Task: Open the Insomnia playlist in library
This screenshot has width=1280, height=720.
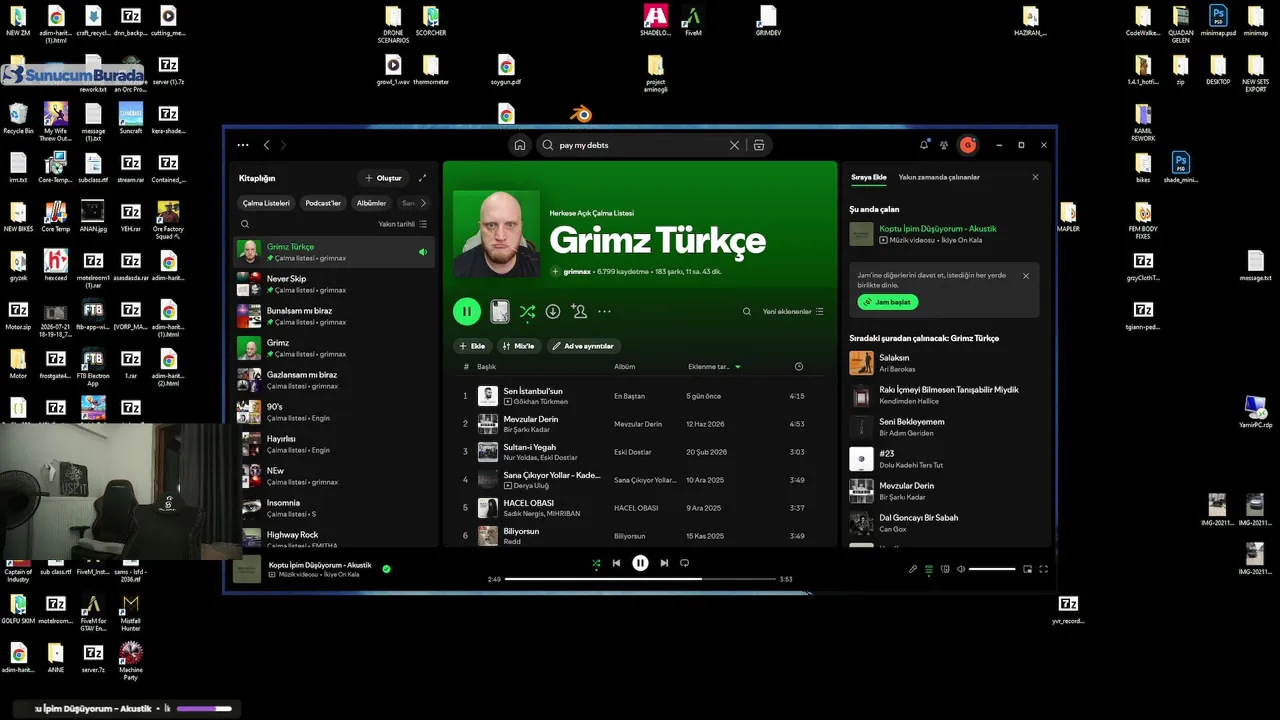Action: pyautogui.click(x=335, y=508)
